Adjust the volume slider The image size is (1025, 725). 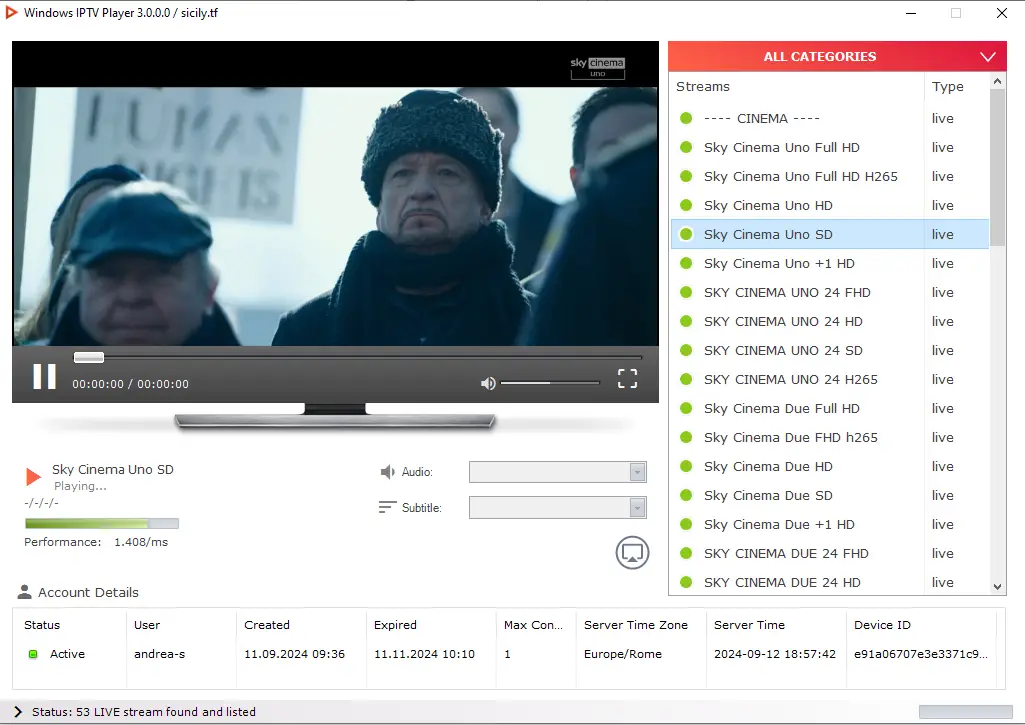point(550,382)
